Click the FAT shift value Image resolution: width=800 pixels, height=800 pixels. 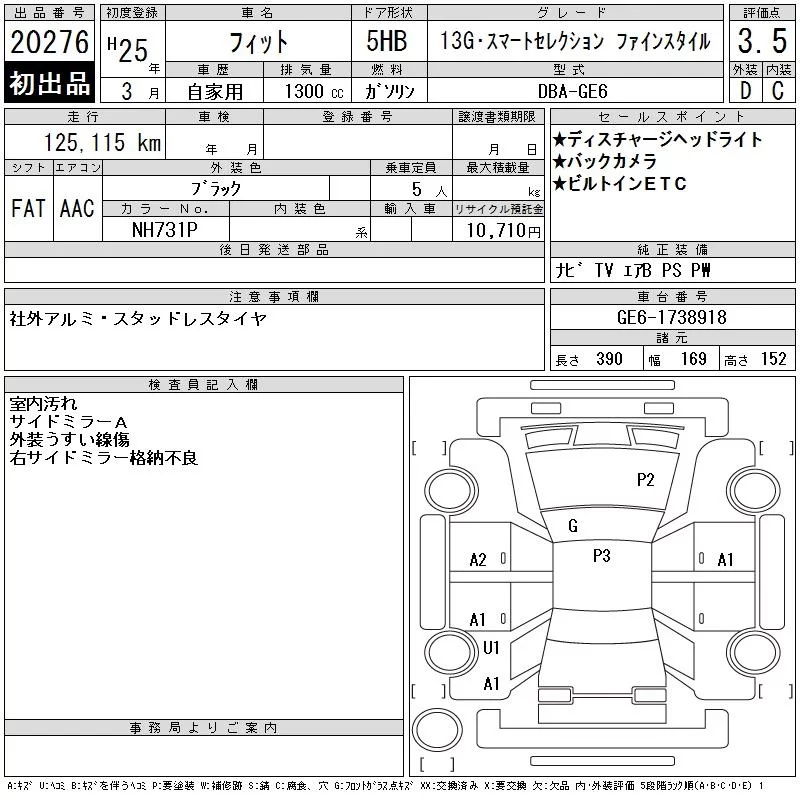coord(28,208)
